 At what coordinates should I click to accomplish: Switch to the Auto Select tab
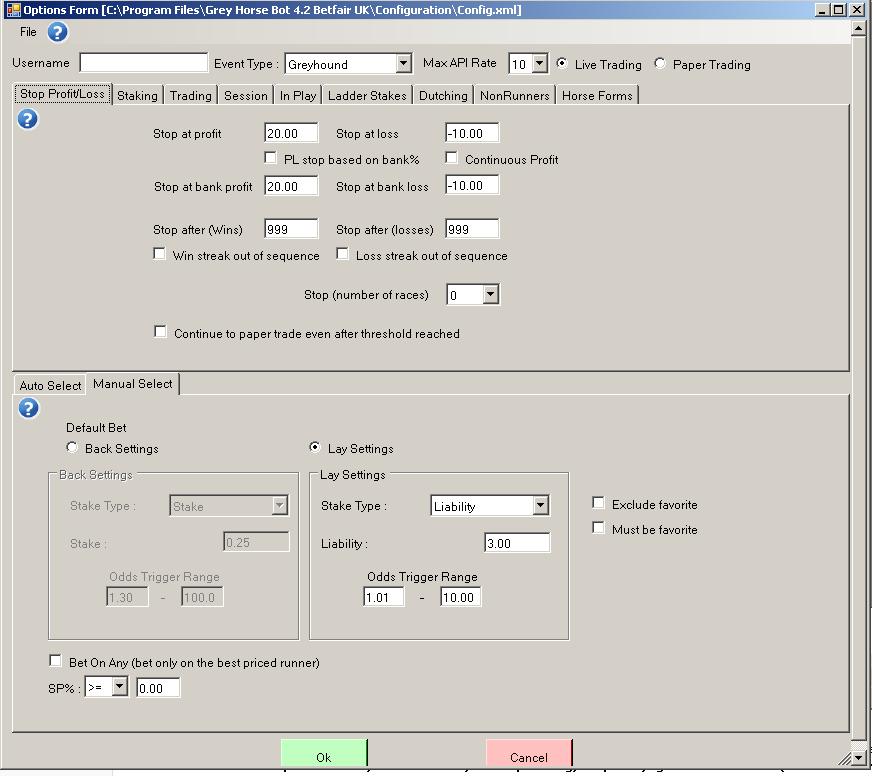50,385
